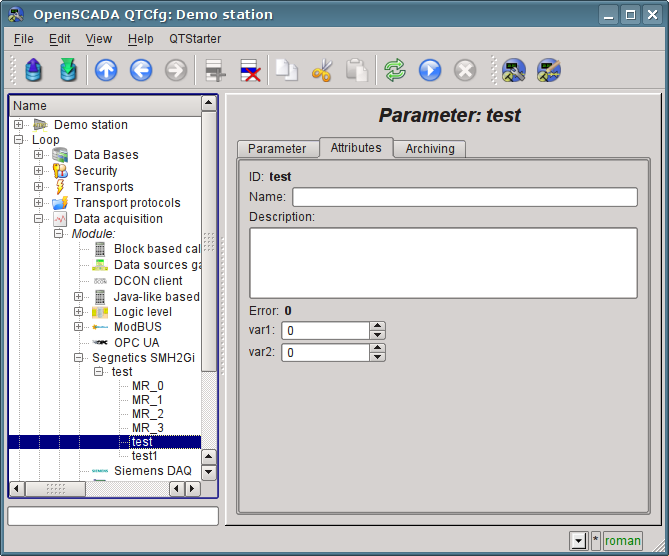Expand the Demo station tree node
The width and height of the screenshot is (669, 556).
click(19, 125)
